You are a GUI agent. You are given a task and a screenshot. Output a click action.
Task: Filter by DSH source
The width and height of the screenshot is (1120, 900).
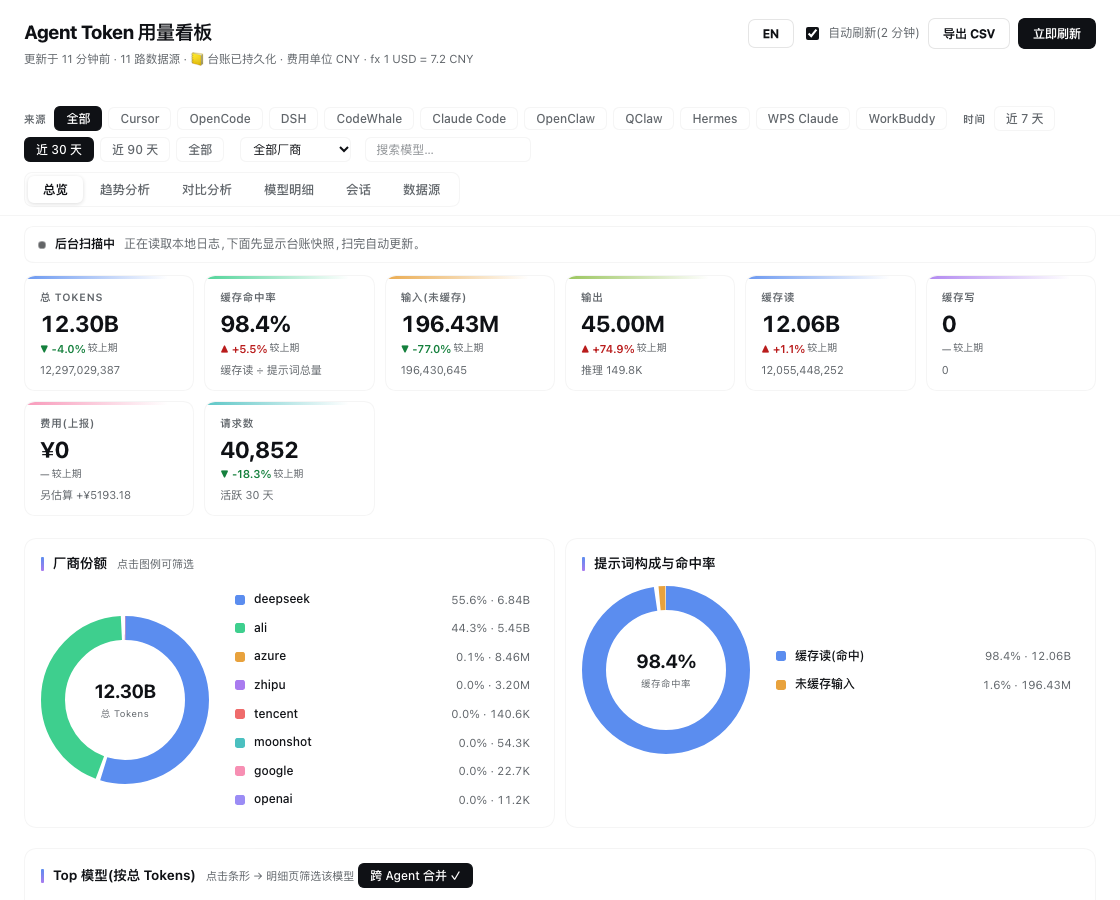coord(294,119)
